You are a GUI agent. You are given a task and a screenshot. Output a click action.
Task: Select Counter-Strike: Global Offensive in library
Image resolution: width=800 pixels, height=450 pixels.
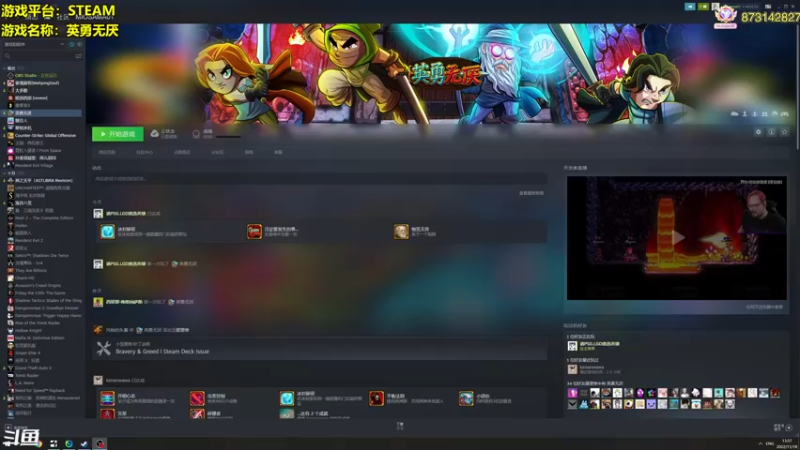pos(43,135)
